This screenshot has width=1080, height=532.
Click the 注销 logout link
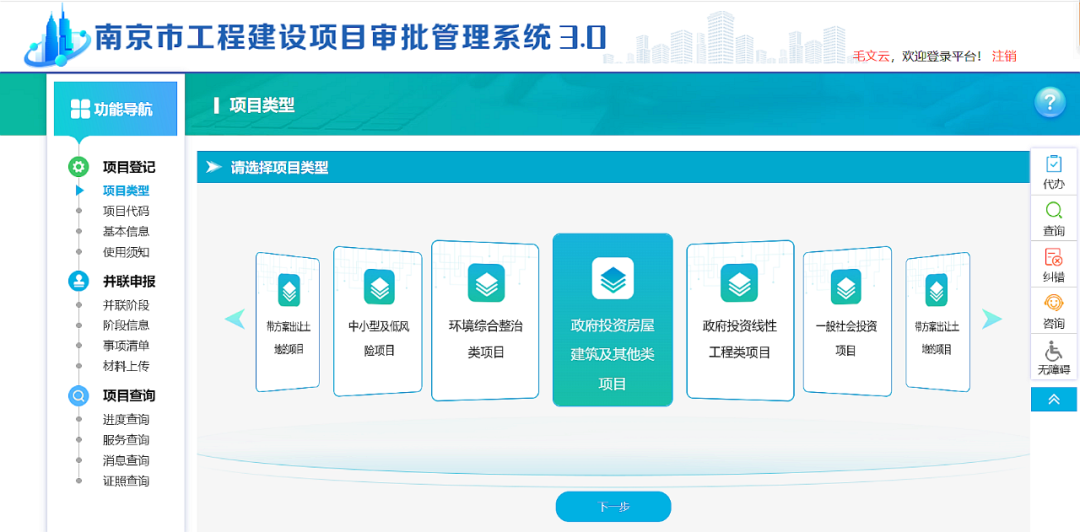[x=1004, y=56]
